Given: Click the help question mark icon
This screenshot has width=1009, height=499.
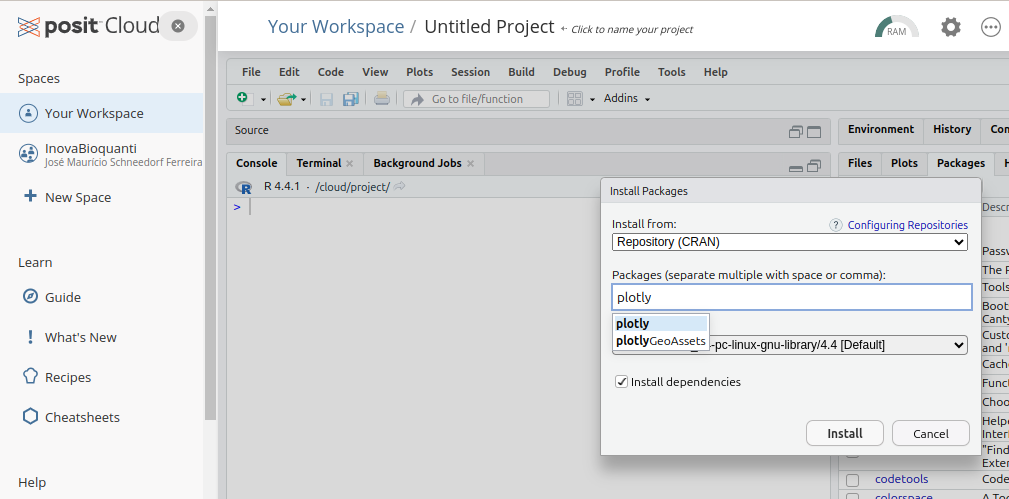Looking at the screenshot, I should coord(835,225).
